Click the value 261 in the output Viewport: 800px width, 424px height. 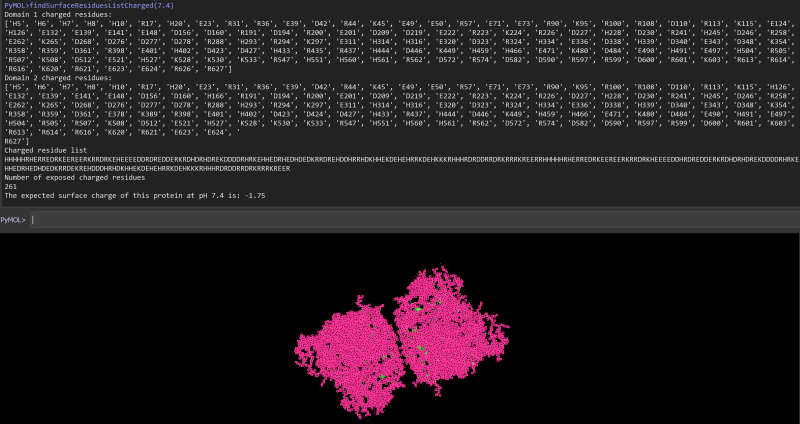pos(11,187)
